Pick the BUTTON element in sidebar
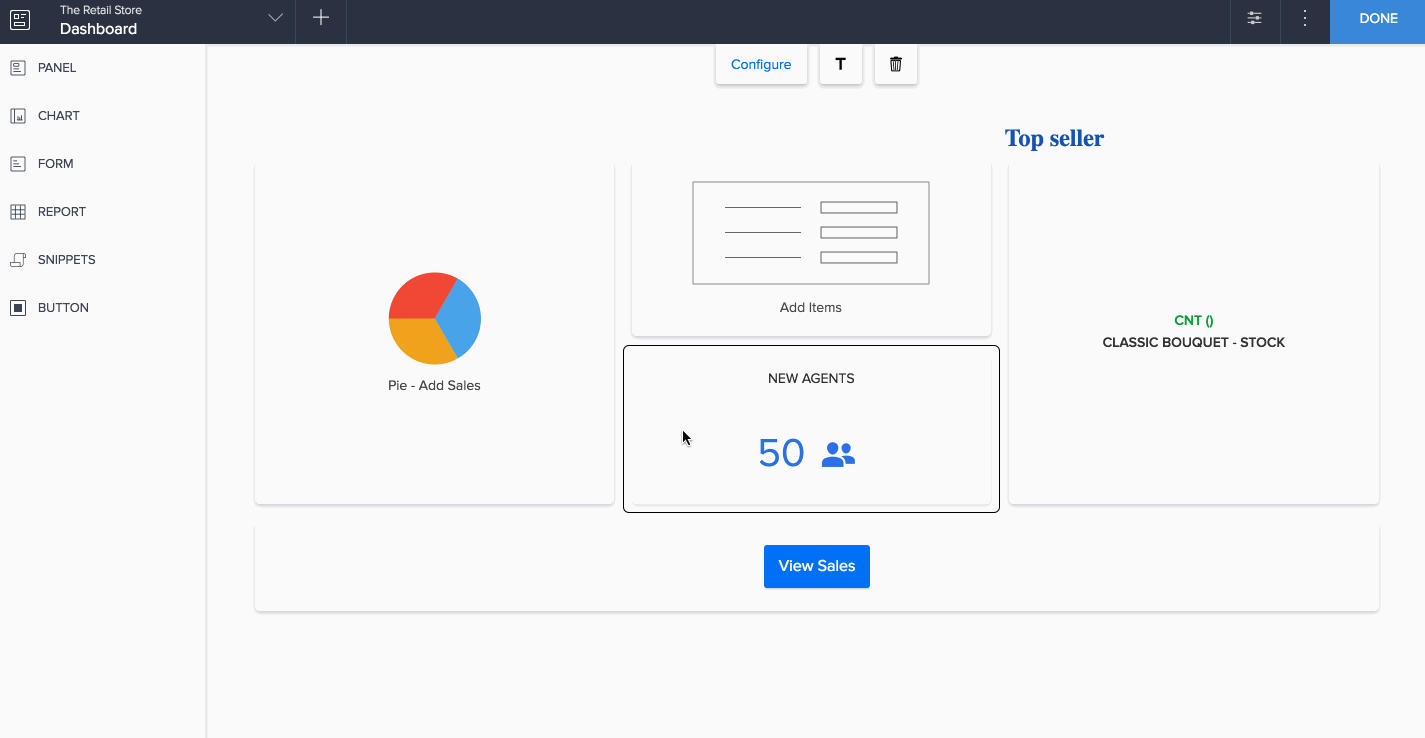This screenshot has height=738, width=1425. click(x=63, y=308)
